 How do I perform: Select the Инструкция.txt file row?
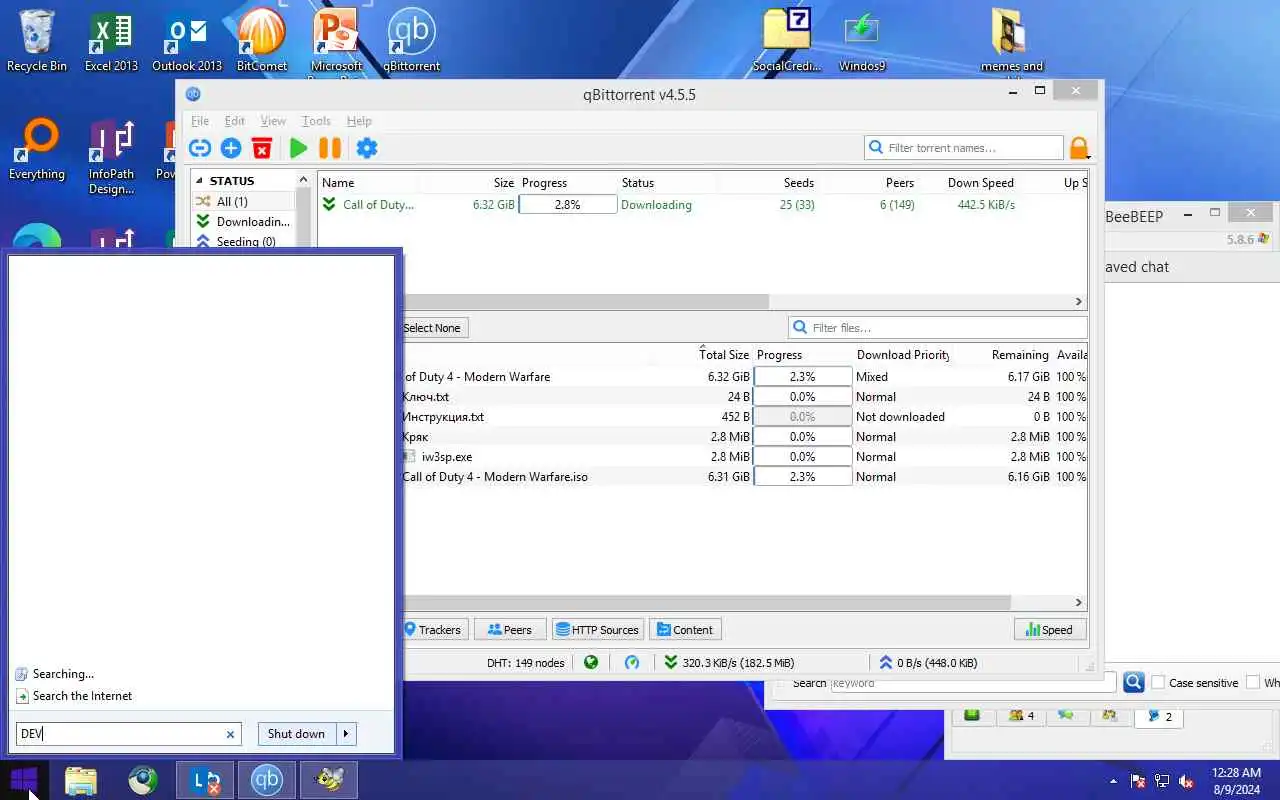pos(743,417)
